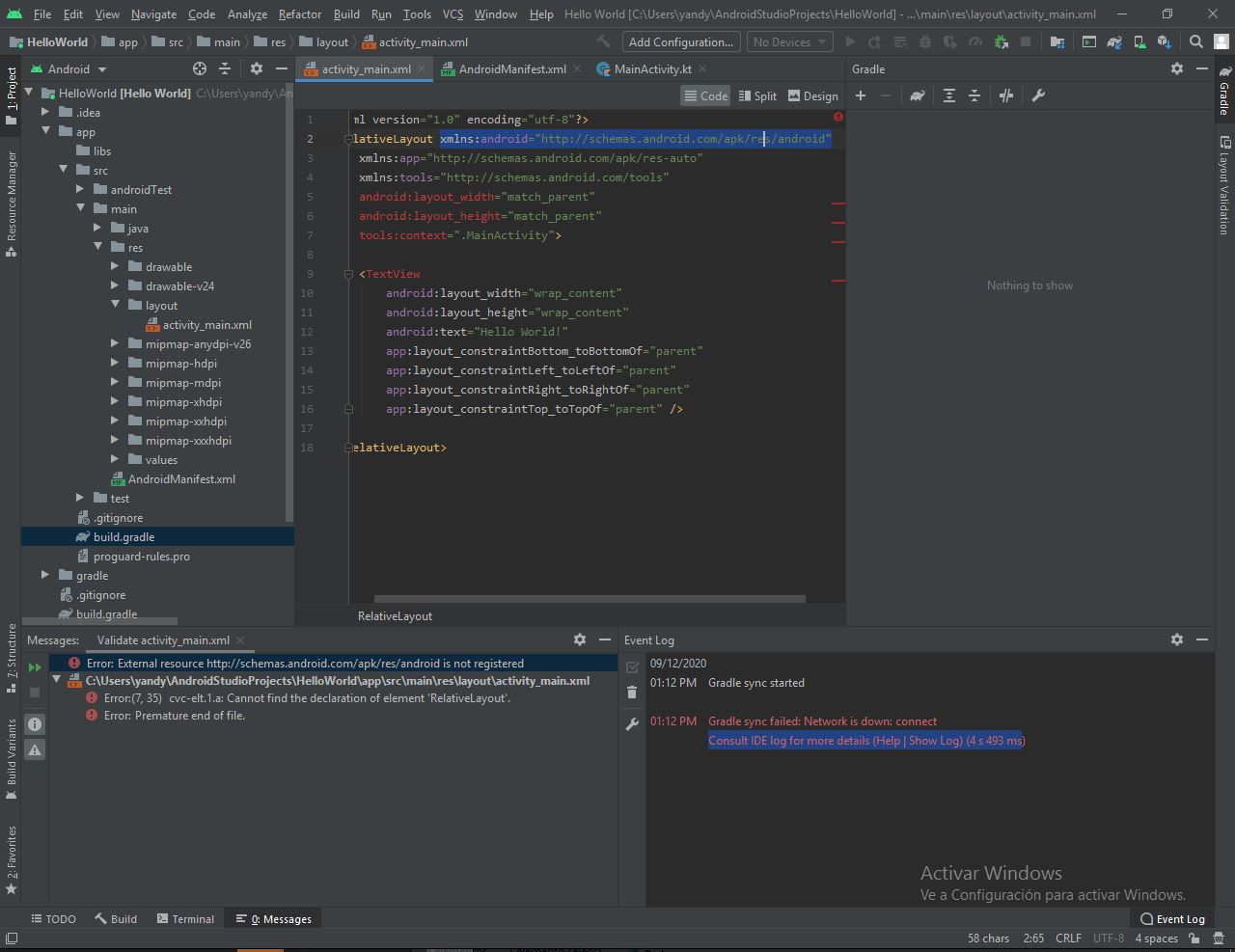Open the Build menu
This screenshot has width=1235, height=952.
pyautogui.click(x=346, y=14)
